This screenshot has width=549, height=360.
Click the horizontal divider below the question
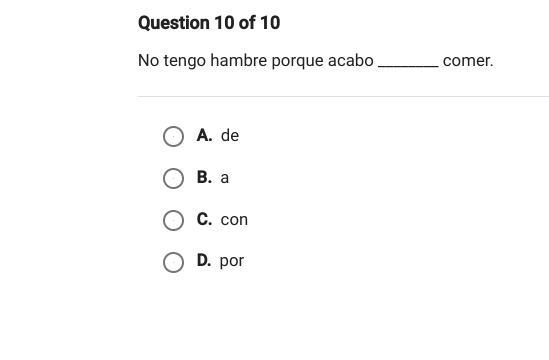pos(343,96)
